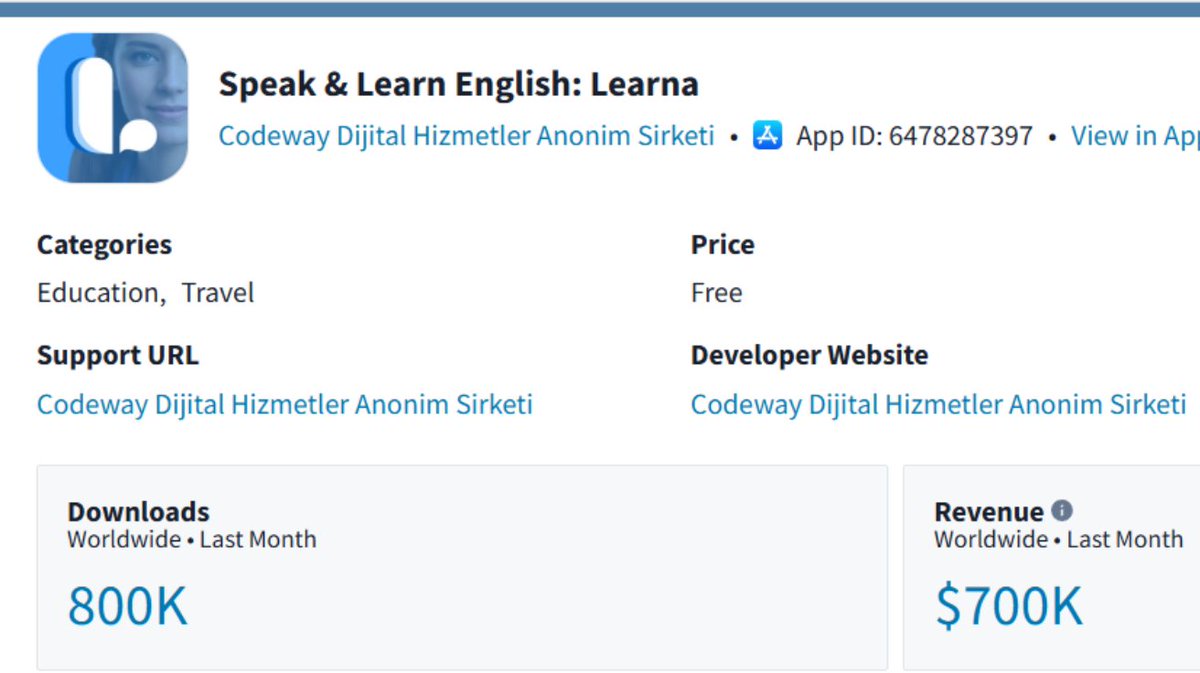Click the Revenue card heading

tap(989, 512)
